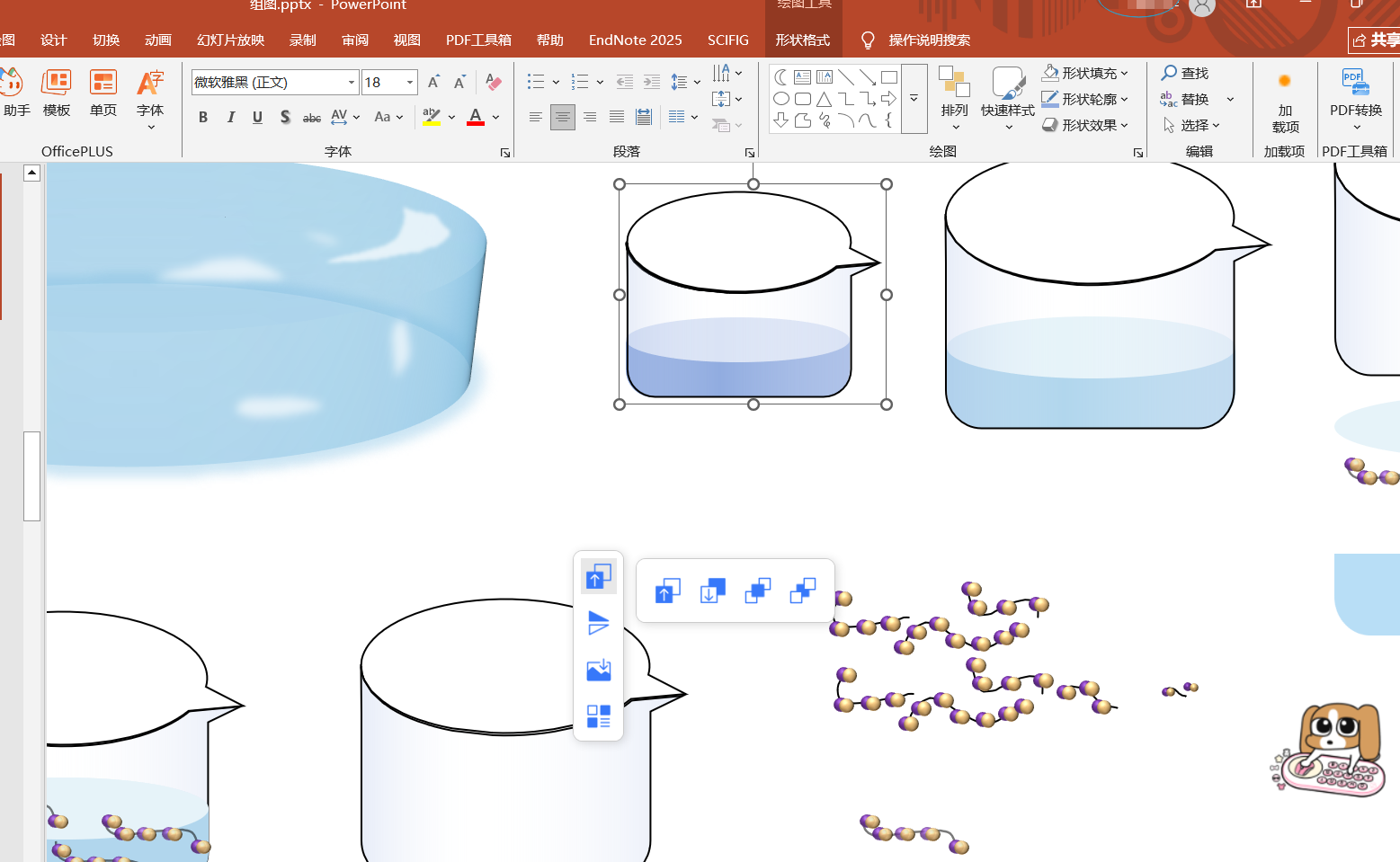1400x862 pixels.
Task: Open the 视图 ribbon tab
Action: coord(407,40)
